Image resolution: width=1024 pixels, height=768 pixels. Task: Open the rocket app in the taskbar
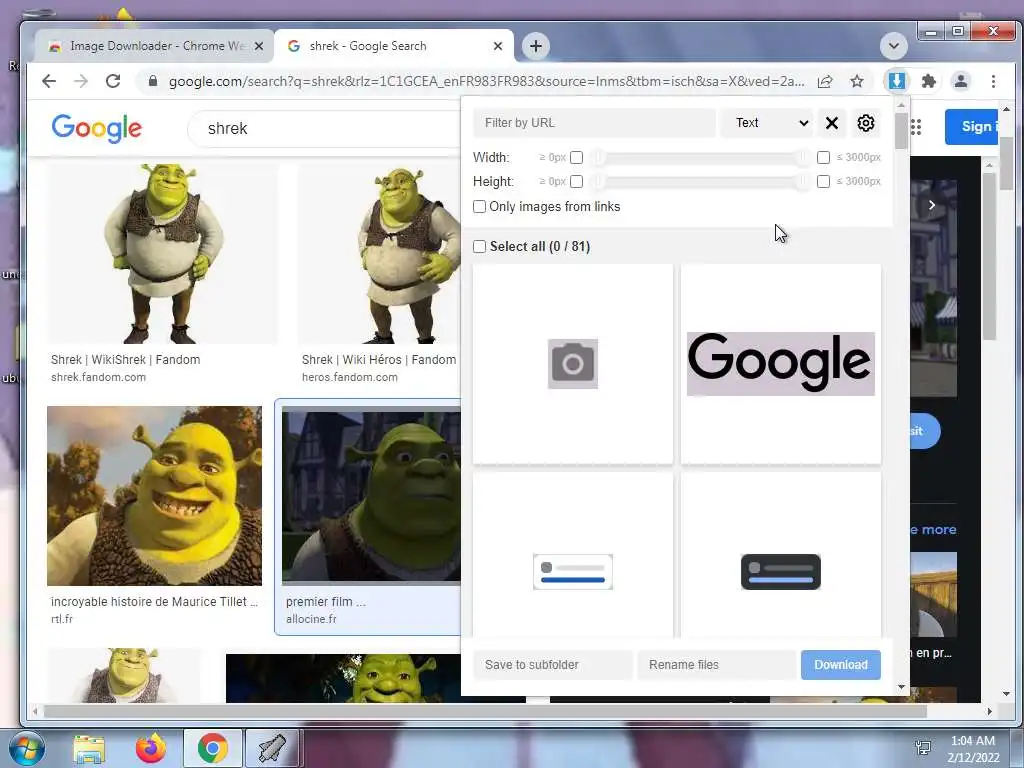[272, 748]
